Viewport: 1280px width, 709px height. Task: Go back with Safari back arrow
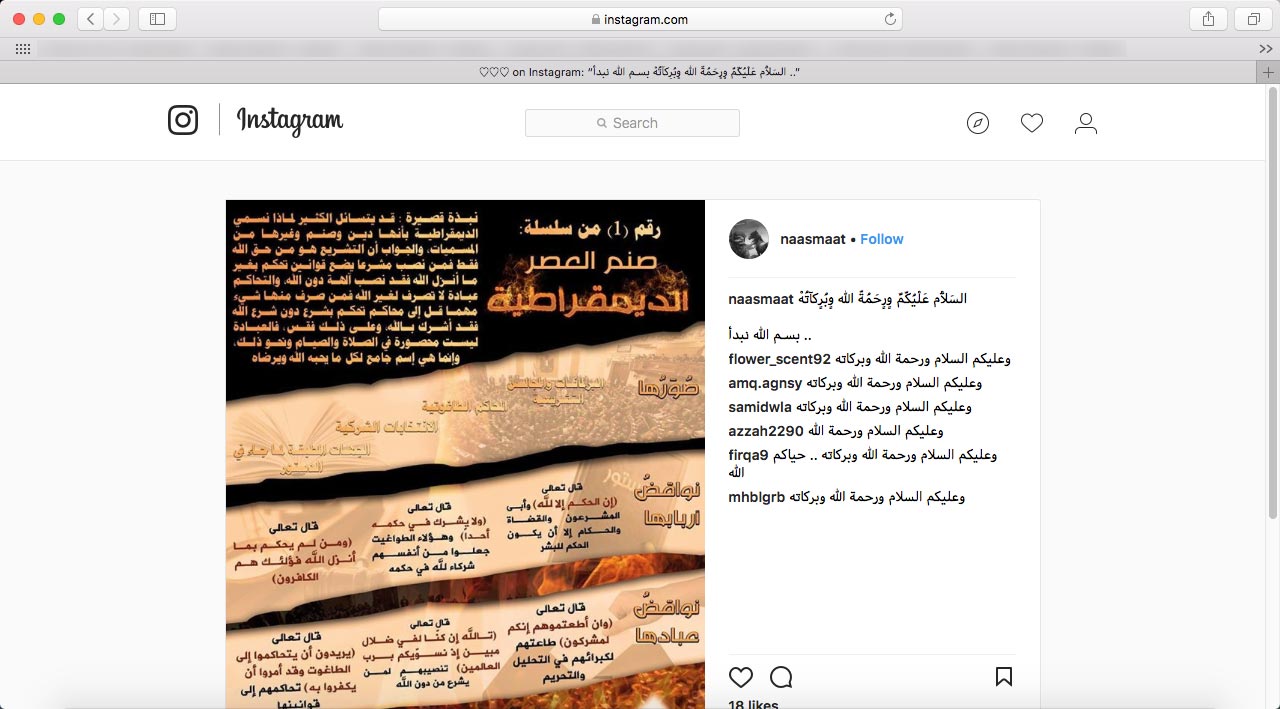(x=90, y=19)
